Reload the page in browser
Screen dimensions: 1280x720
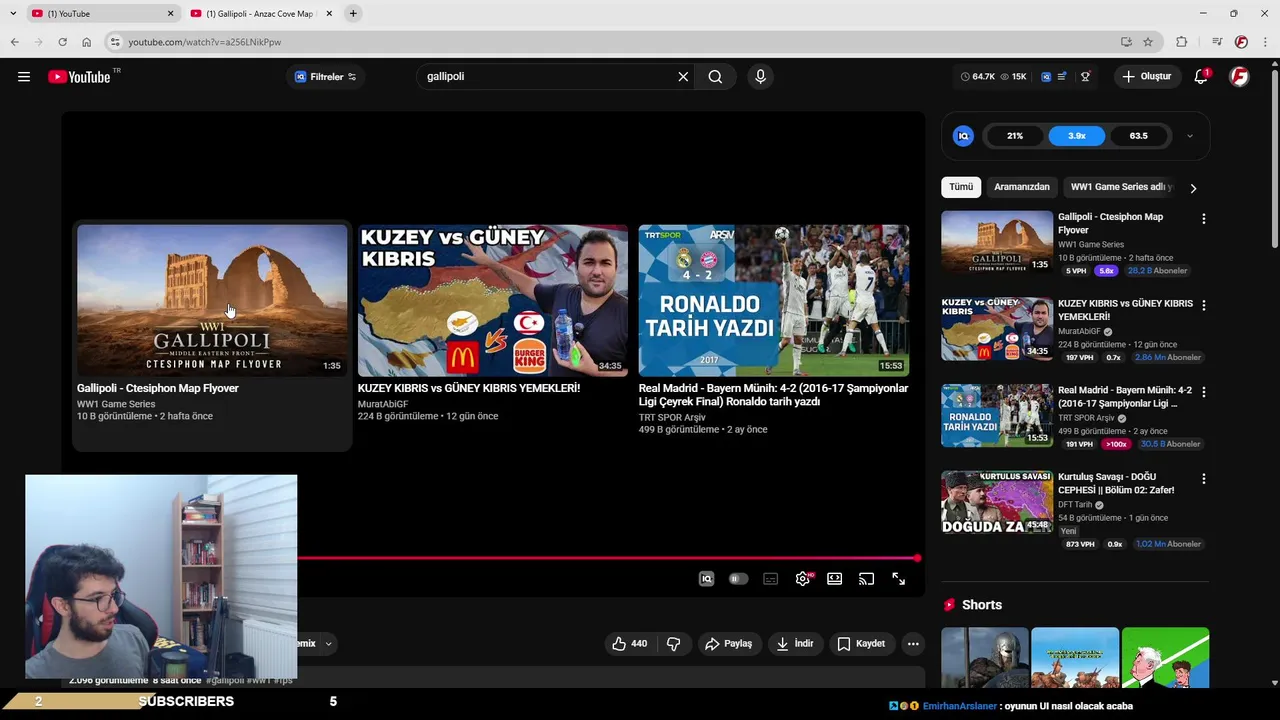click(x=62, y=42)
